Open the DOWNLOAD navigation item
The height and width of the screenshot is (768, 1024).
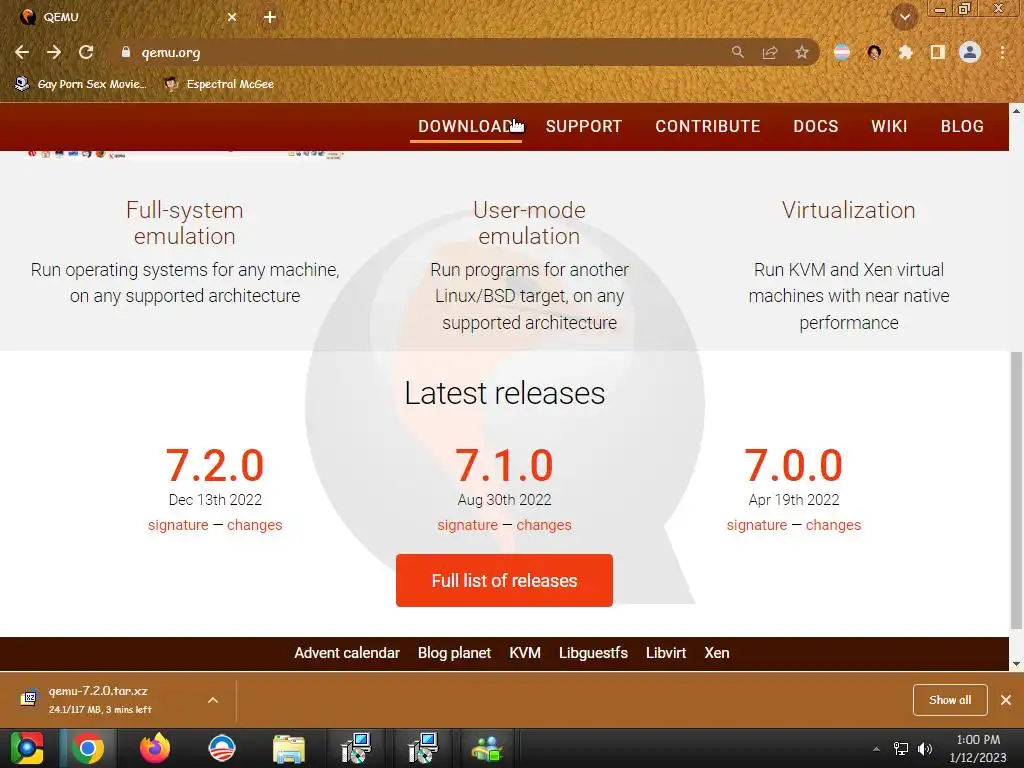pos(466,126)
